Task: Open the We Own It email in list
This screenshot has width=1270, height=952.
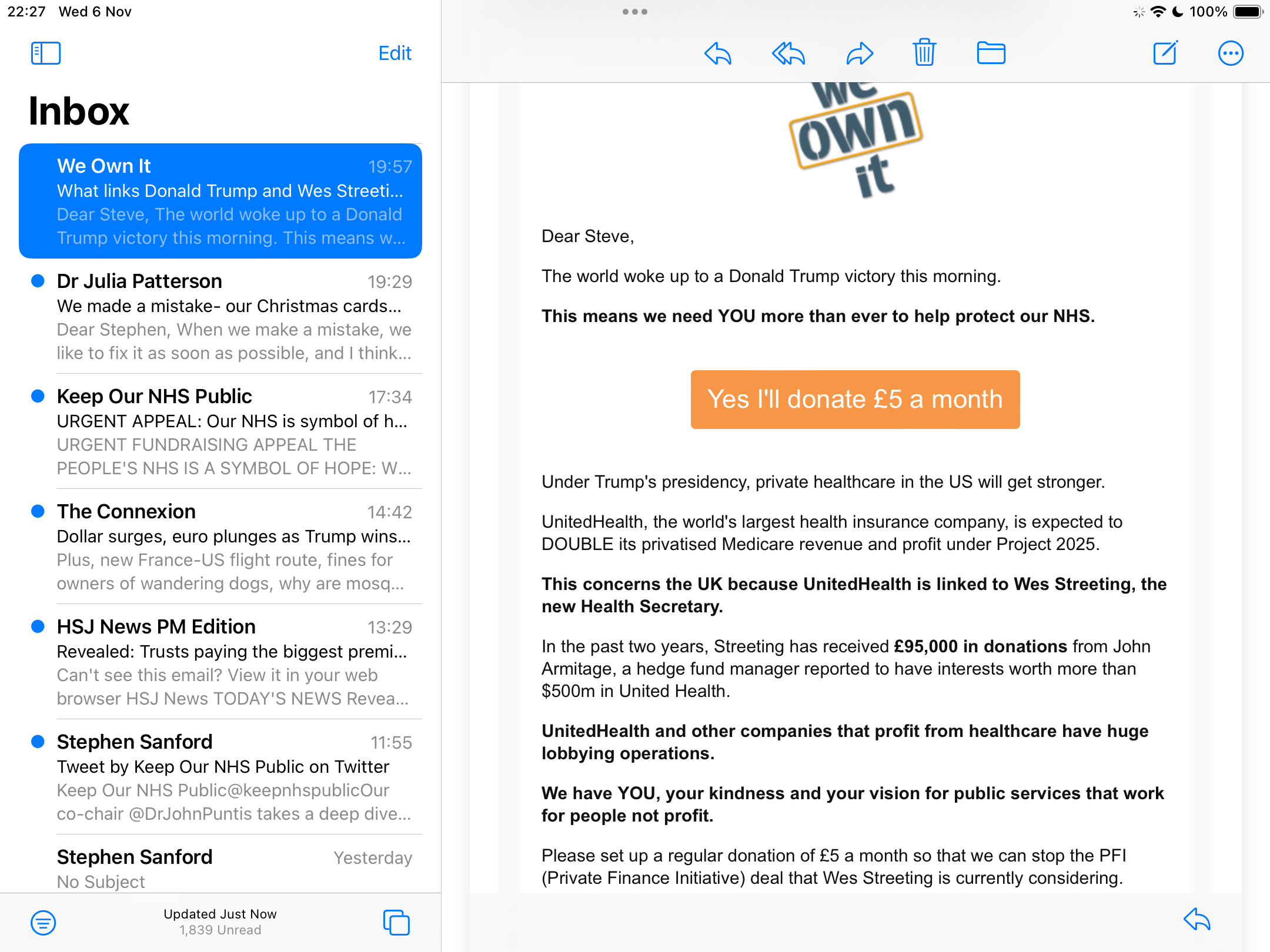Action: pos(220,201)
